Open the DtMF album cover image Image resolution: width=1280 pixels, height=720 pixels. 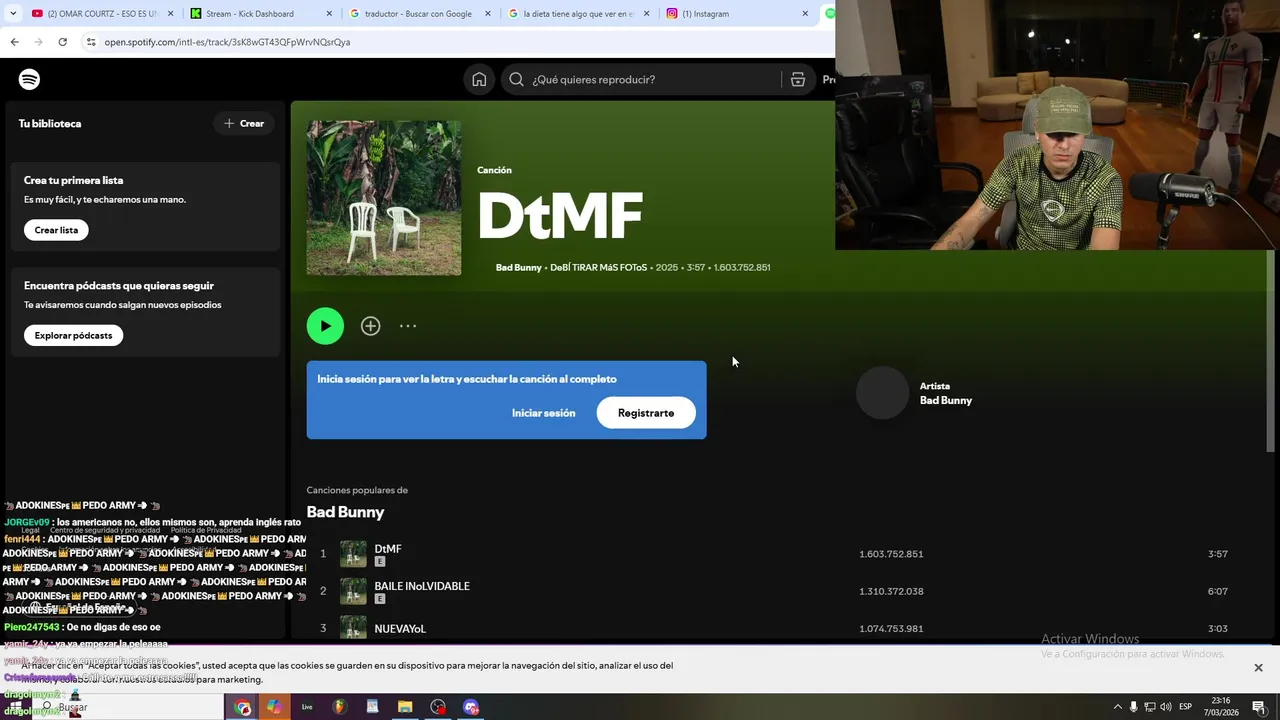tap(384, 198)
